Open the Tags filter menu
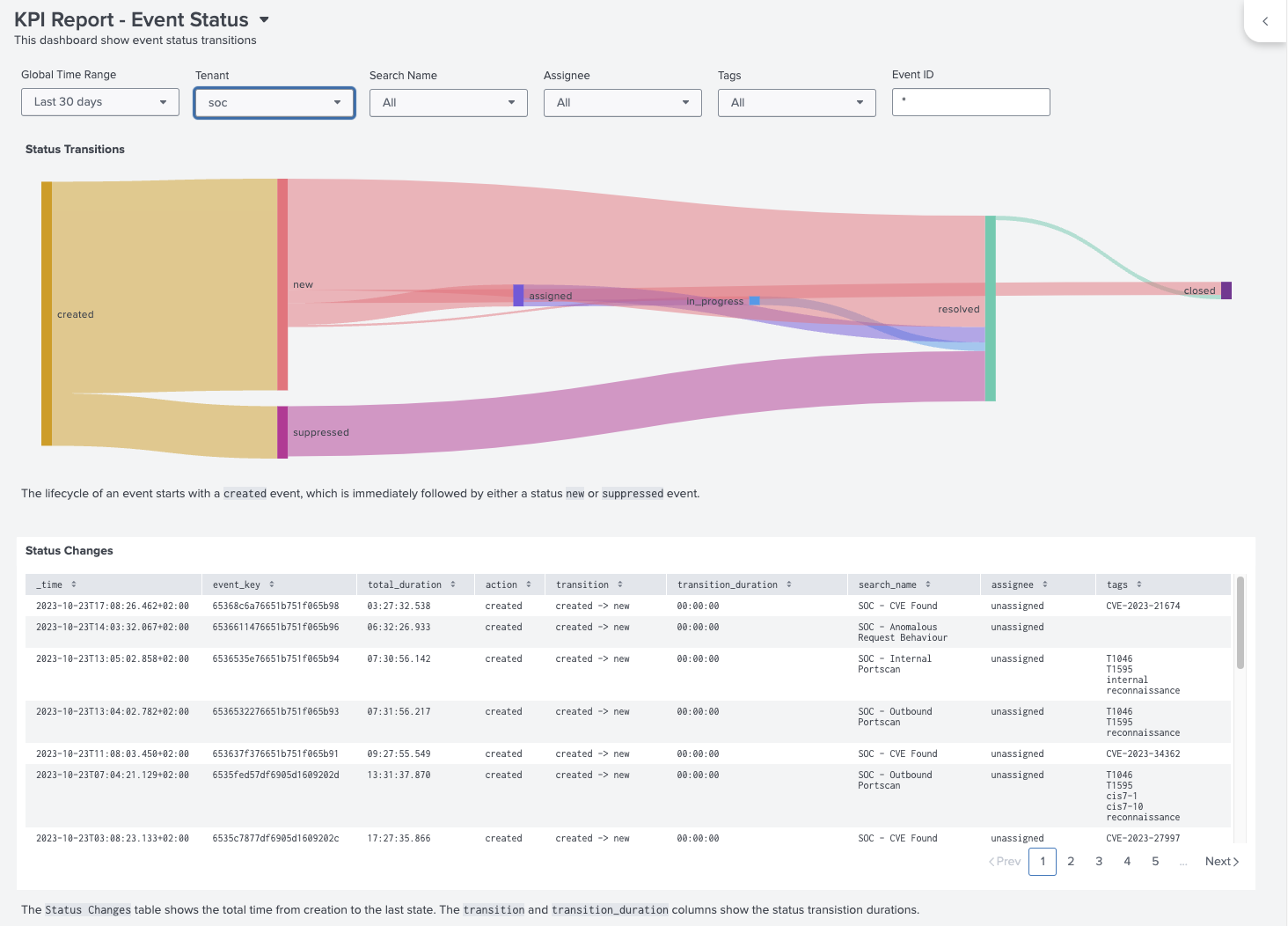This screenshot has width=1288, height=926. point(795,102)
